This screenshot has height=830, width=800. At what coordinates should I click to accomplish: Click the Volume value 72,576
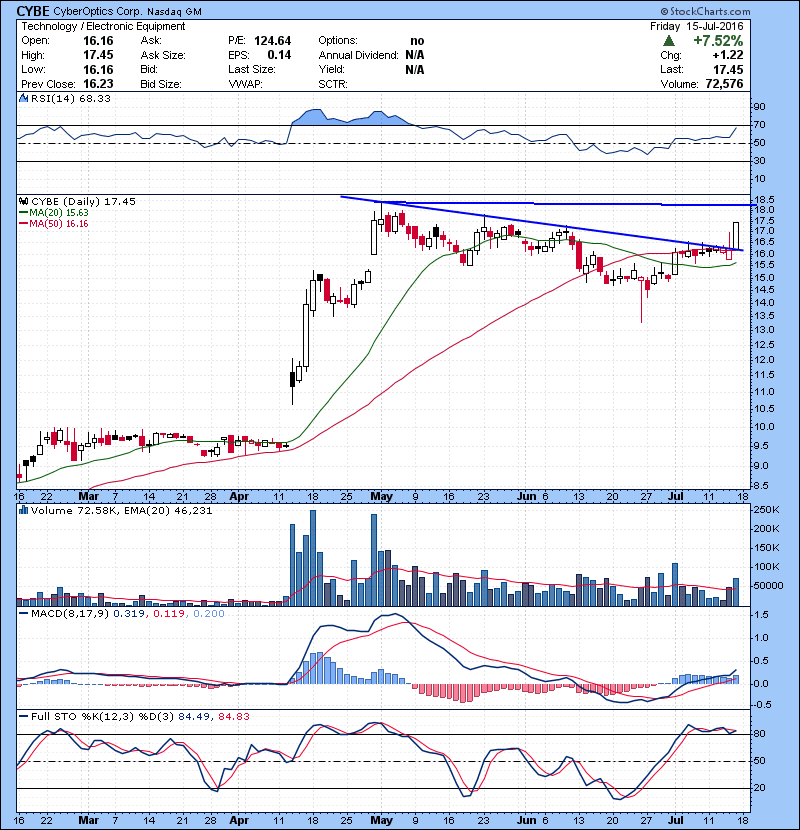724,84
